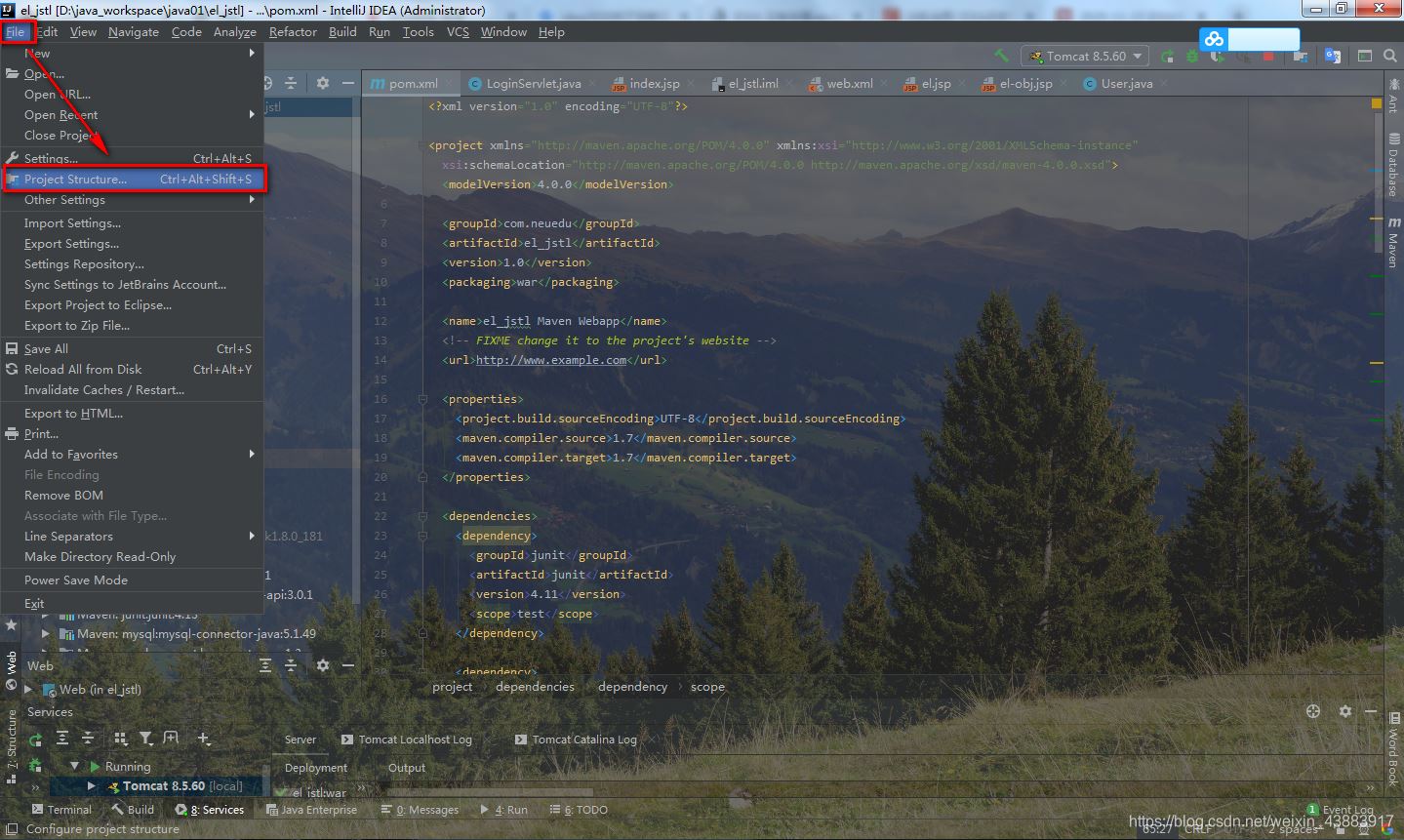Image resolution: width=1404 pixels, height=840 pixels.
Task: Open the New submenu in the File menu
Action: coord(132,53)
